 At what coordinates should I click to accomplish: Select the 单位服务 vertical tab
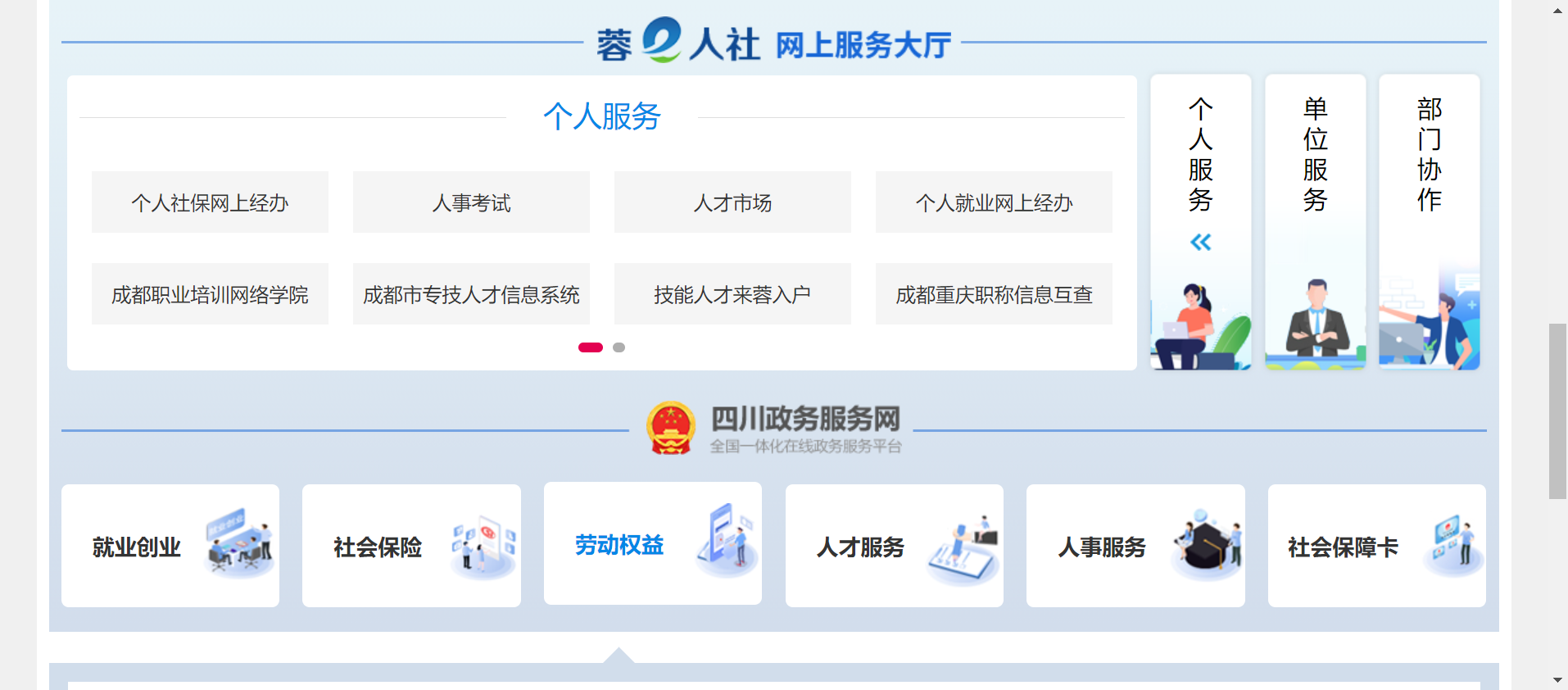[x=1316, y=222]
